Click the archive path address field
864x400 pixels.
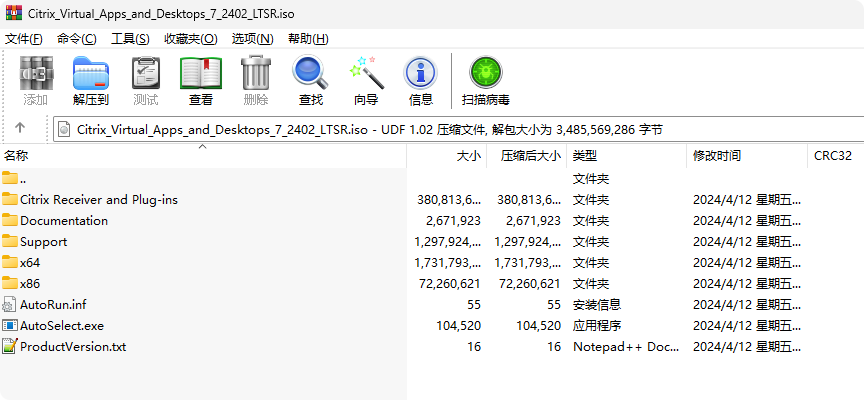pos(458,130)
